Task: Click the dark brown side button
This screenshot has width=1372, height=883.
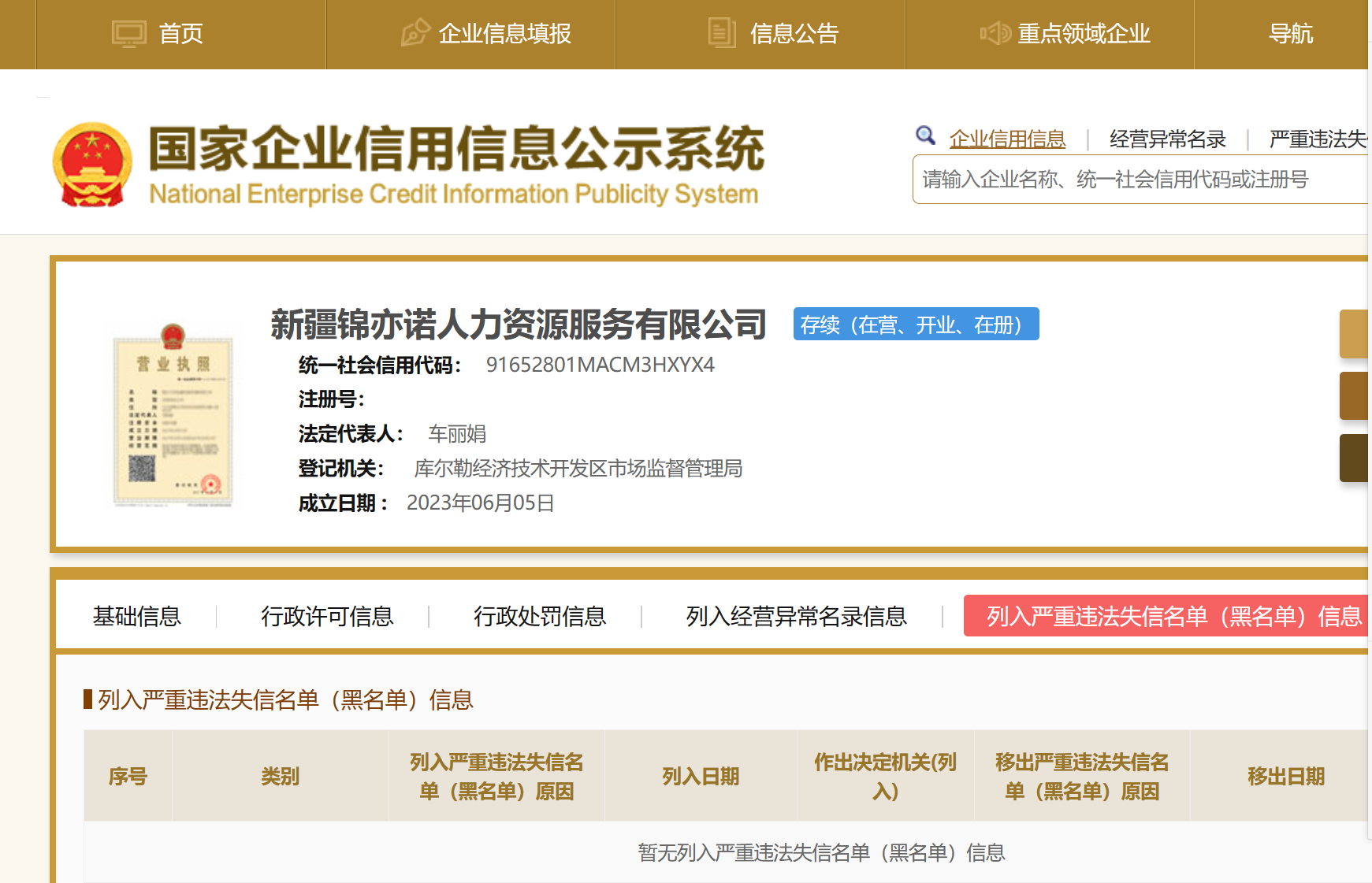Action: [x=1354, y=458]
